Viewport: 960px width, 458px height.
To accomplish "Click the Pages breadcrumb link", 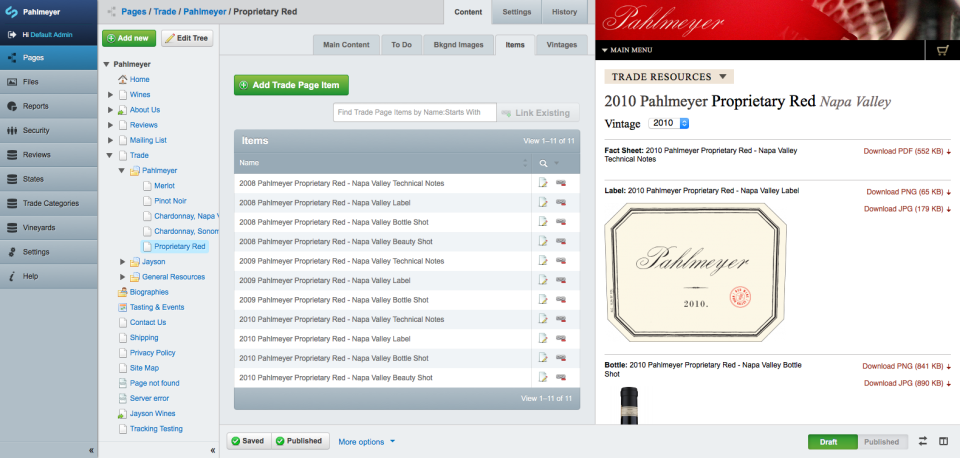I will click(133, 12).
